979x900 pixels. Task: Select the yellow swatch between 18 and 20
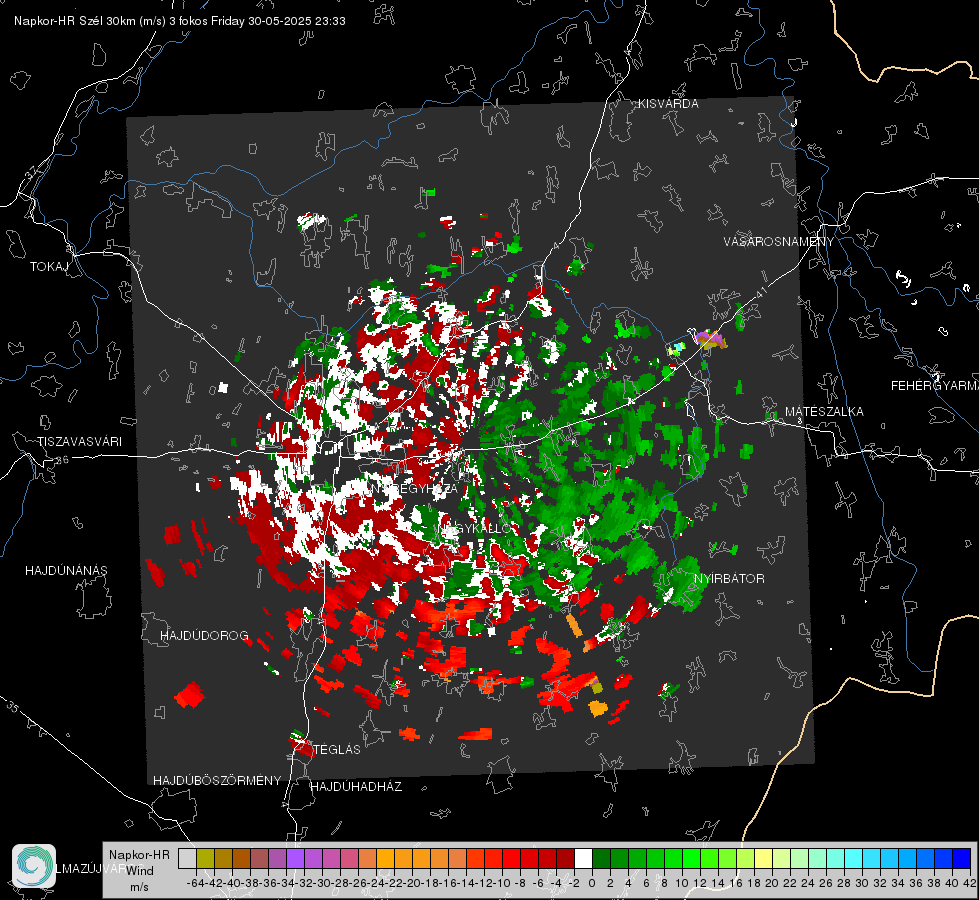click(764, 859)
